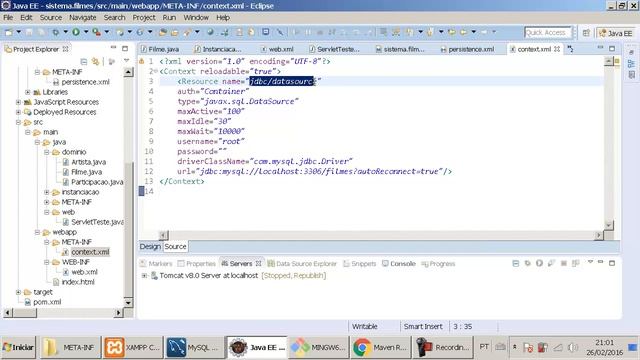
Task: Click the Run Last Tool external tools icon
Action: click(x=96, y=32)
